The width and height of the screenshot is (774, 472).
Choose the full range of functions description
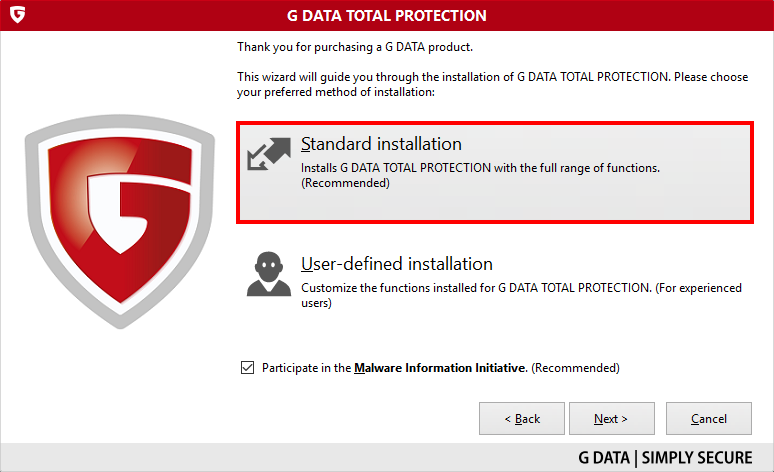coord(480,175)
